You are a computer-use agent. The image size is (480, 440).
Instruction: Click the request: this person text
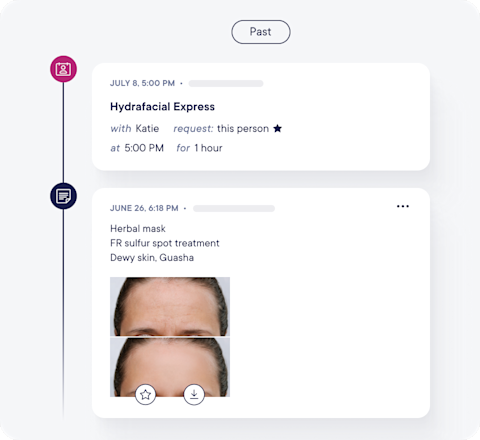[221, 129]
